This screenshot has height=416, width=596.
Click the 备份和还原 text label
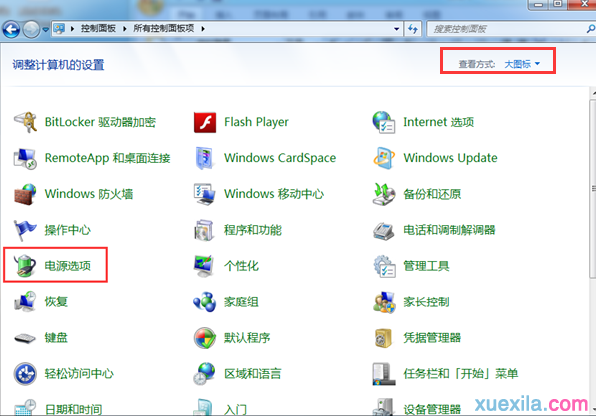click(432, 194)
